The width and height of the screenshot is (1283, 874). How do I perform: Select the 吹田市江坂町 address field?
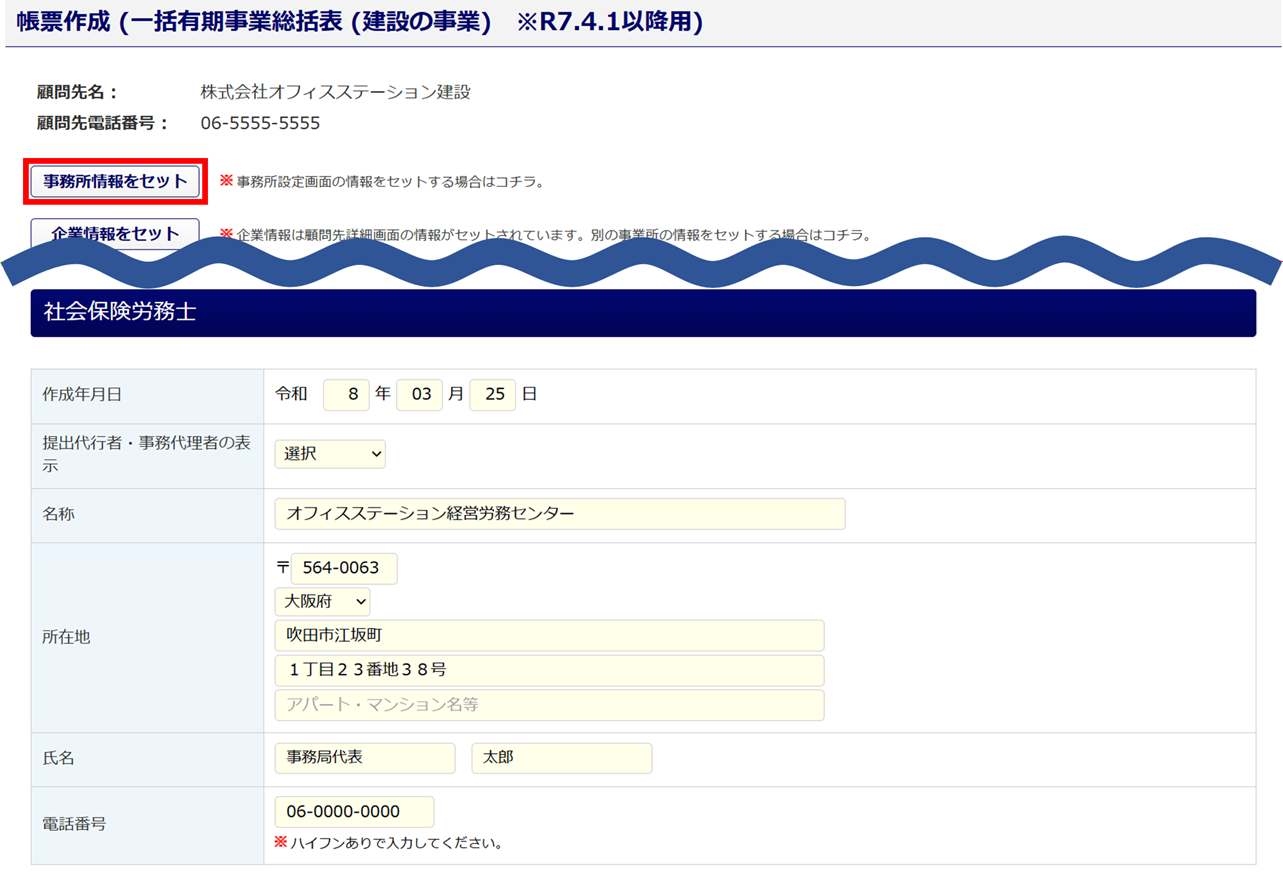coord(549,635)
